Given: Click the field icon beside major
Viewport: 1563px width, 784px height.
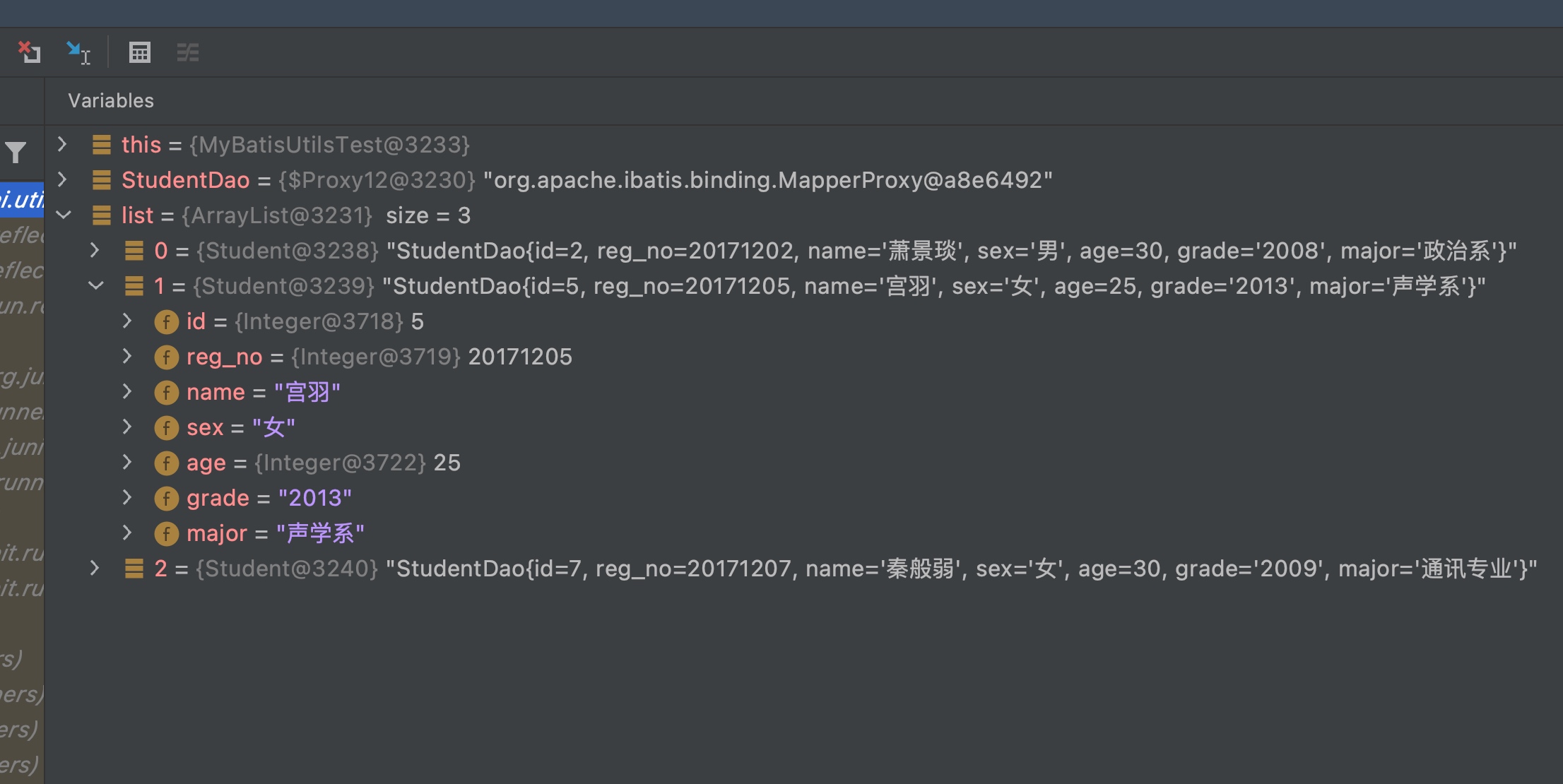Looking at the screenshot, I should tap(166, 534).
